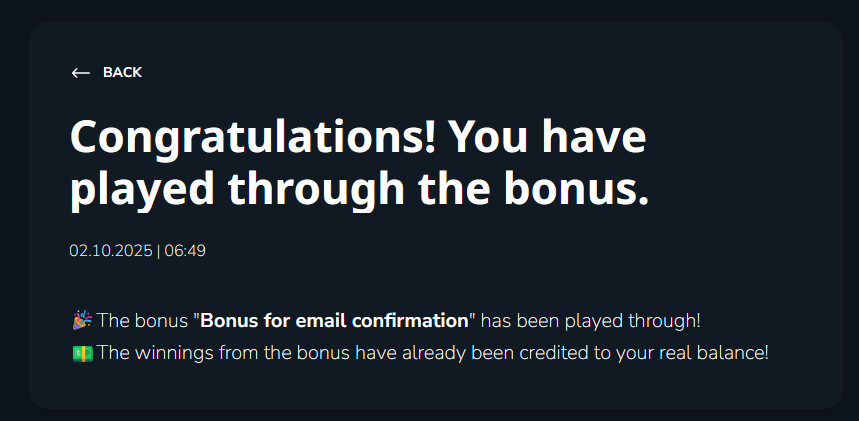This screenshot has width=859, height=421.
Task: Click the back arrow icon
Action: tap(80, 73)
